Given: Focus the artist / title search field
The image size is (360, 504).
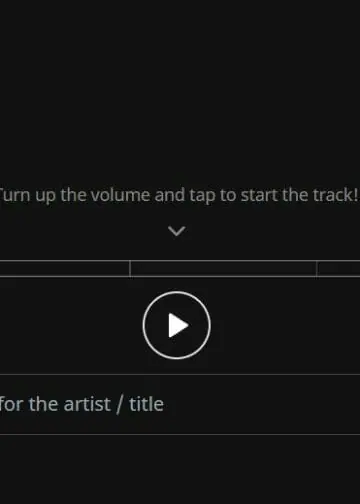Looking at the screenshot, I should click(180, 404).
